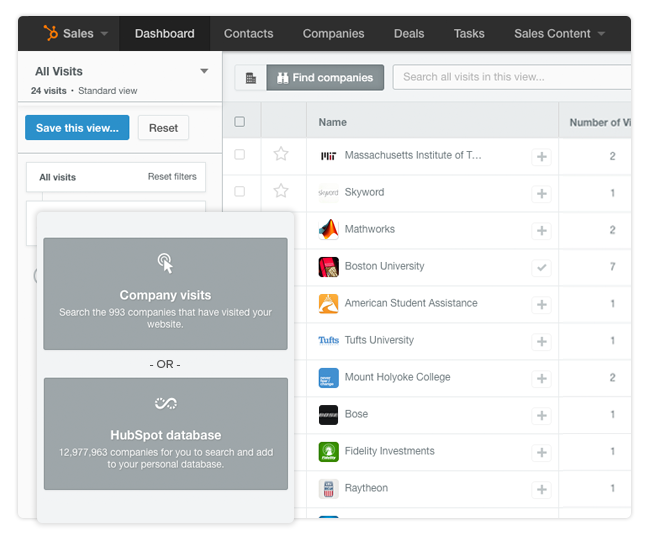The height and width of the screenshot is (533, 650).
Task: Click the checkmark icon beside Boston University
Action: (541, 268)
